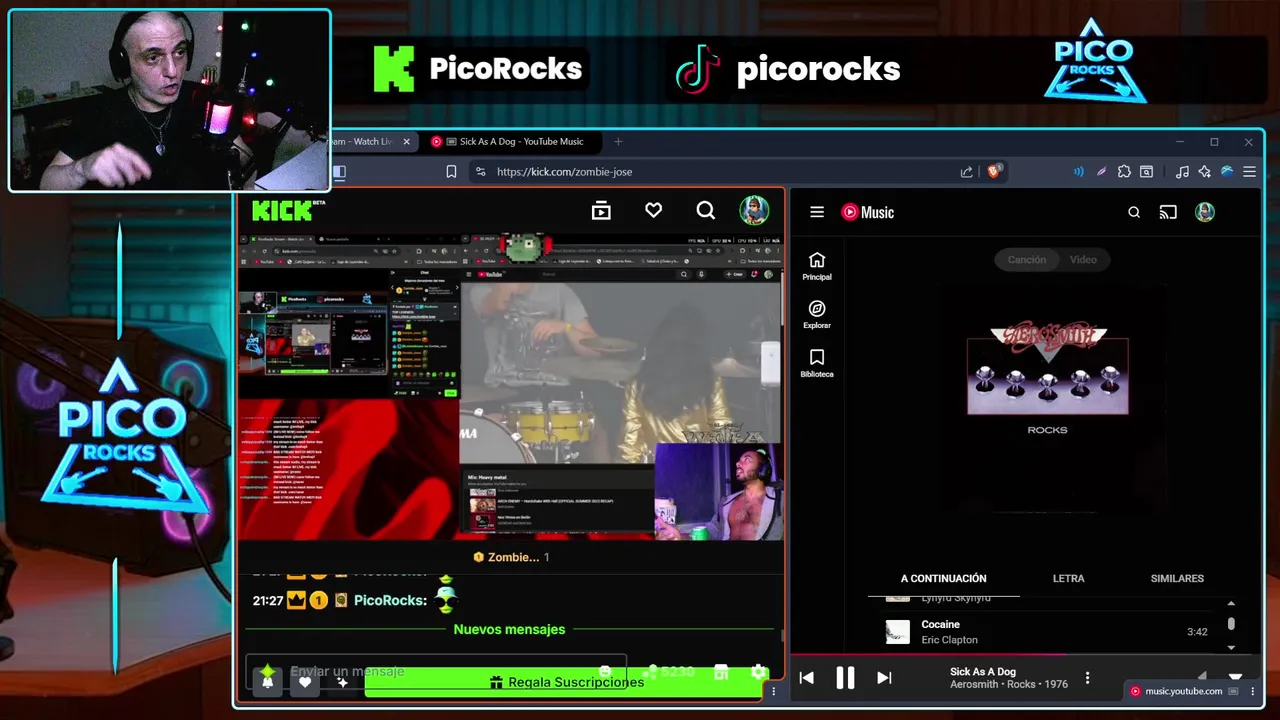Open Brave Shields icon
Image resolution: width=1280 pixels, height=720 pixels.
click(994, 171)
